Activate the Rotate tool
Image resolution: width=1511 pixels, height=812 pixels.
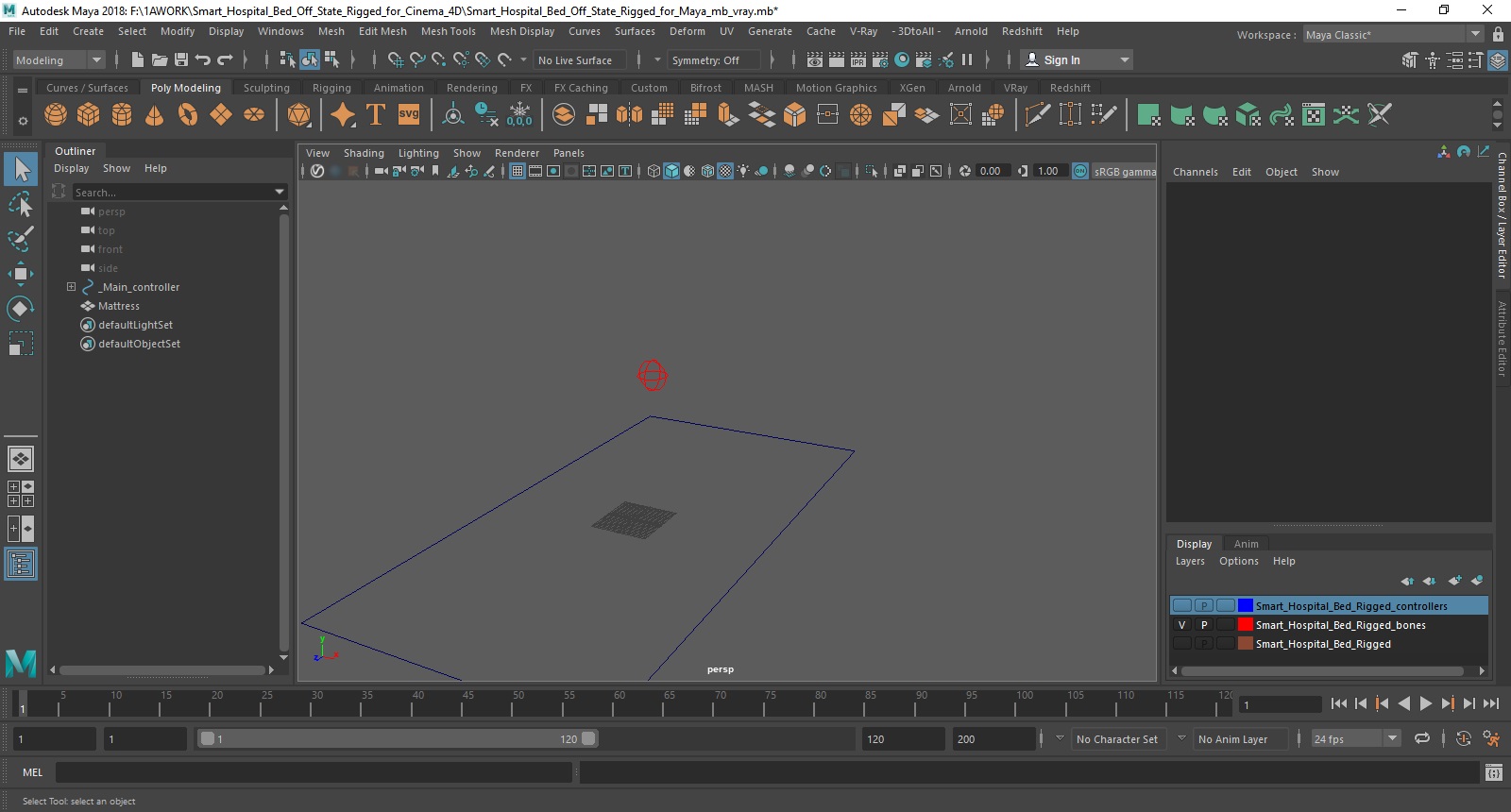click(x=21, y=309)
